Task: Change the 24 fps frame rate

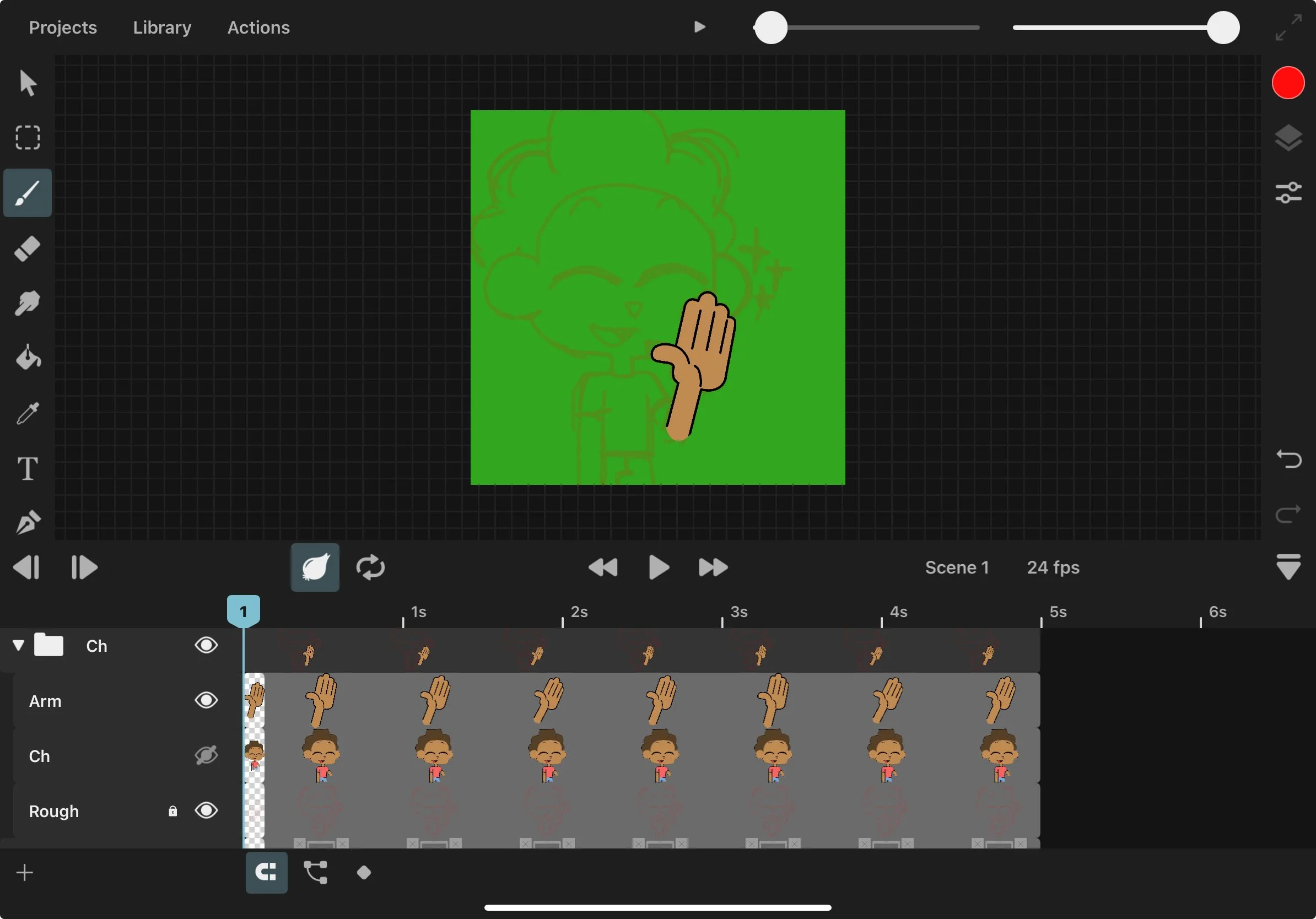Action: point(1053,567)
